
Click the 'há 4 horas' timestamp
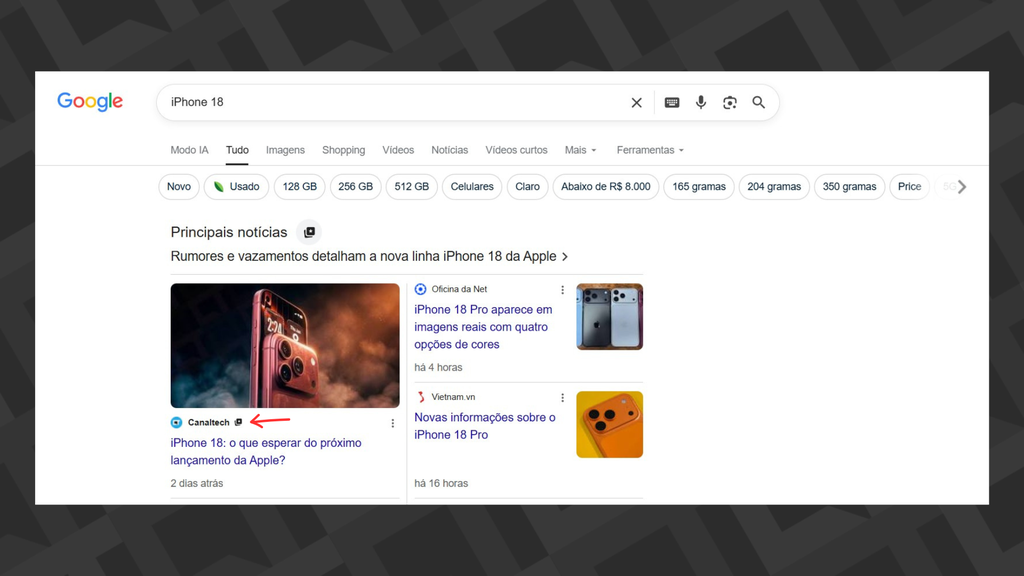pyautogui.click(x=438, y=368)
